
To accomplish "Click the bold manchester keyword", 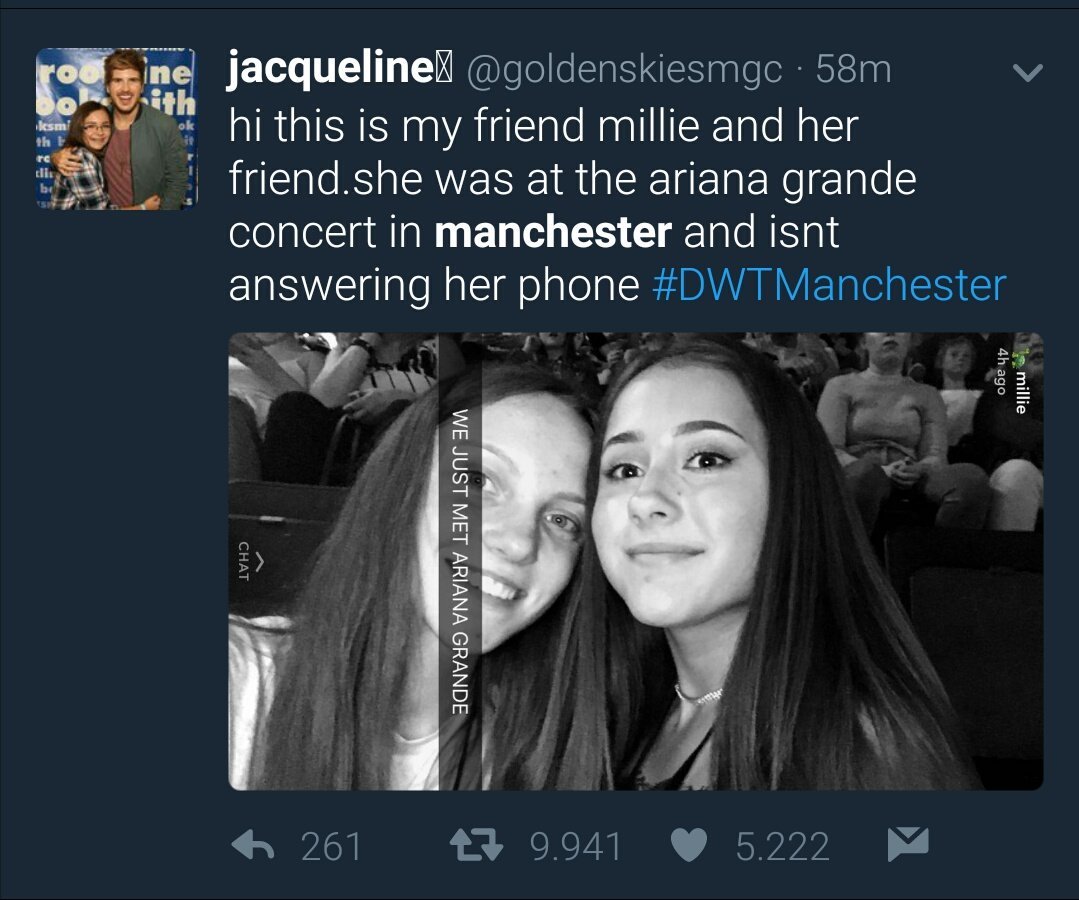I will point(553,232).
